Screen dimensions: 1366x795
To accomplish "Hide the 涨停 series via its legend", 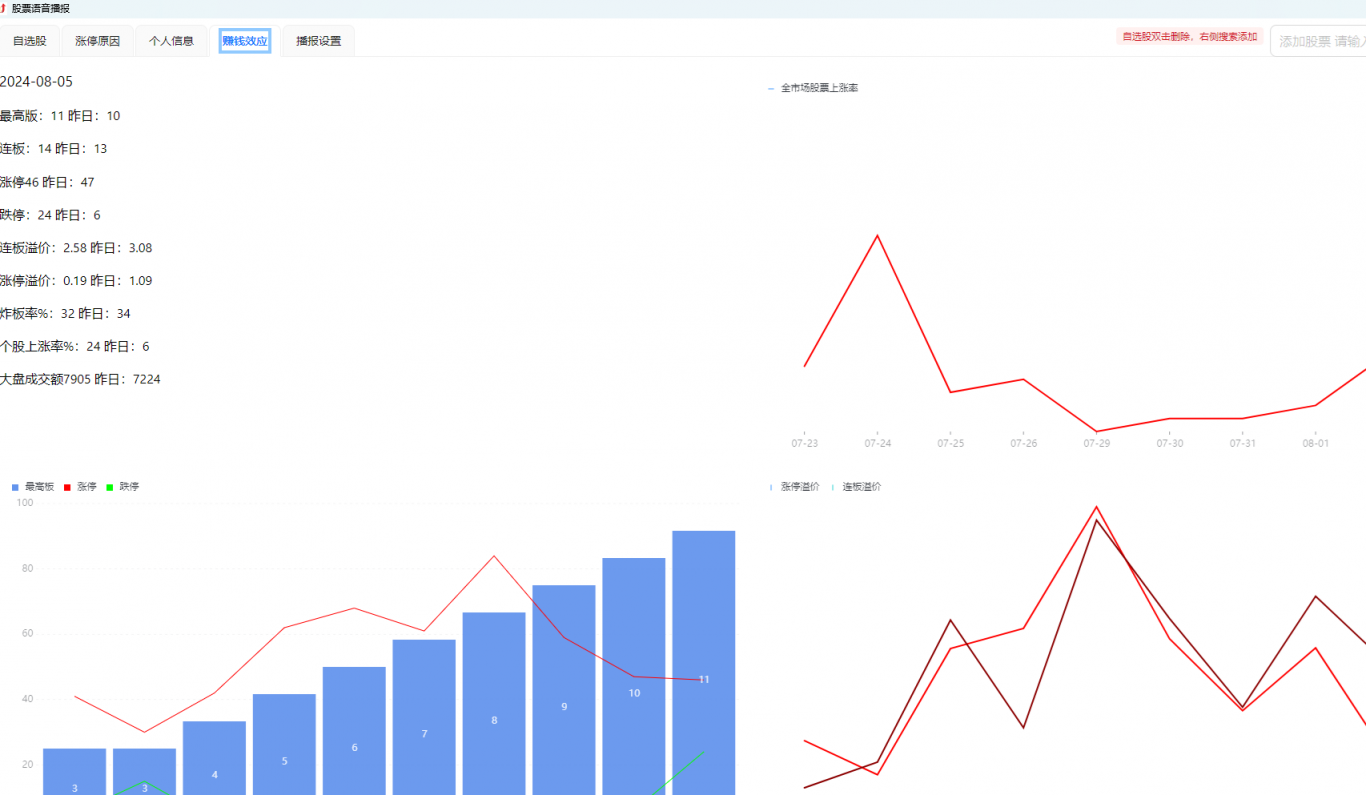I will coord(80,487).
